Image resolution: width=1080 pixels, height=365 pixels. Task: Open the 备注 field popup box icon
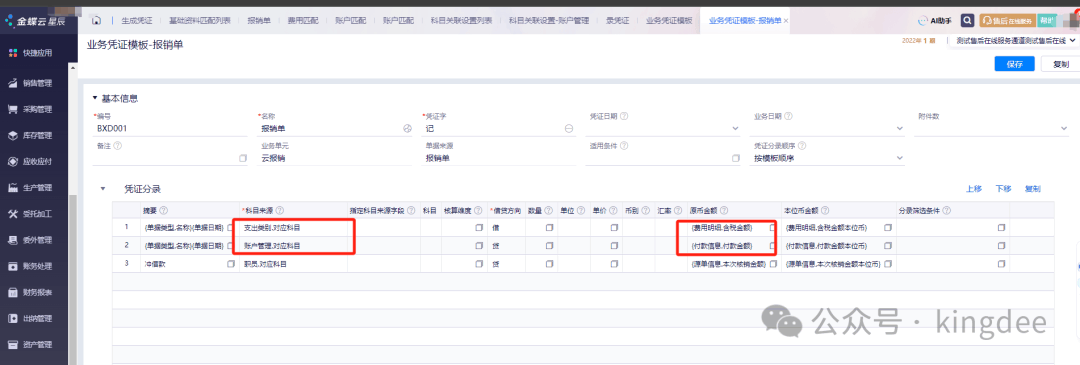pyautogui.click(x=242, y=158)
